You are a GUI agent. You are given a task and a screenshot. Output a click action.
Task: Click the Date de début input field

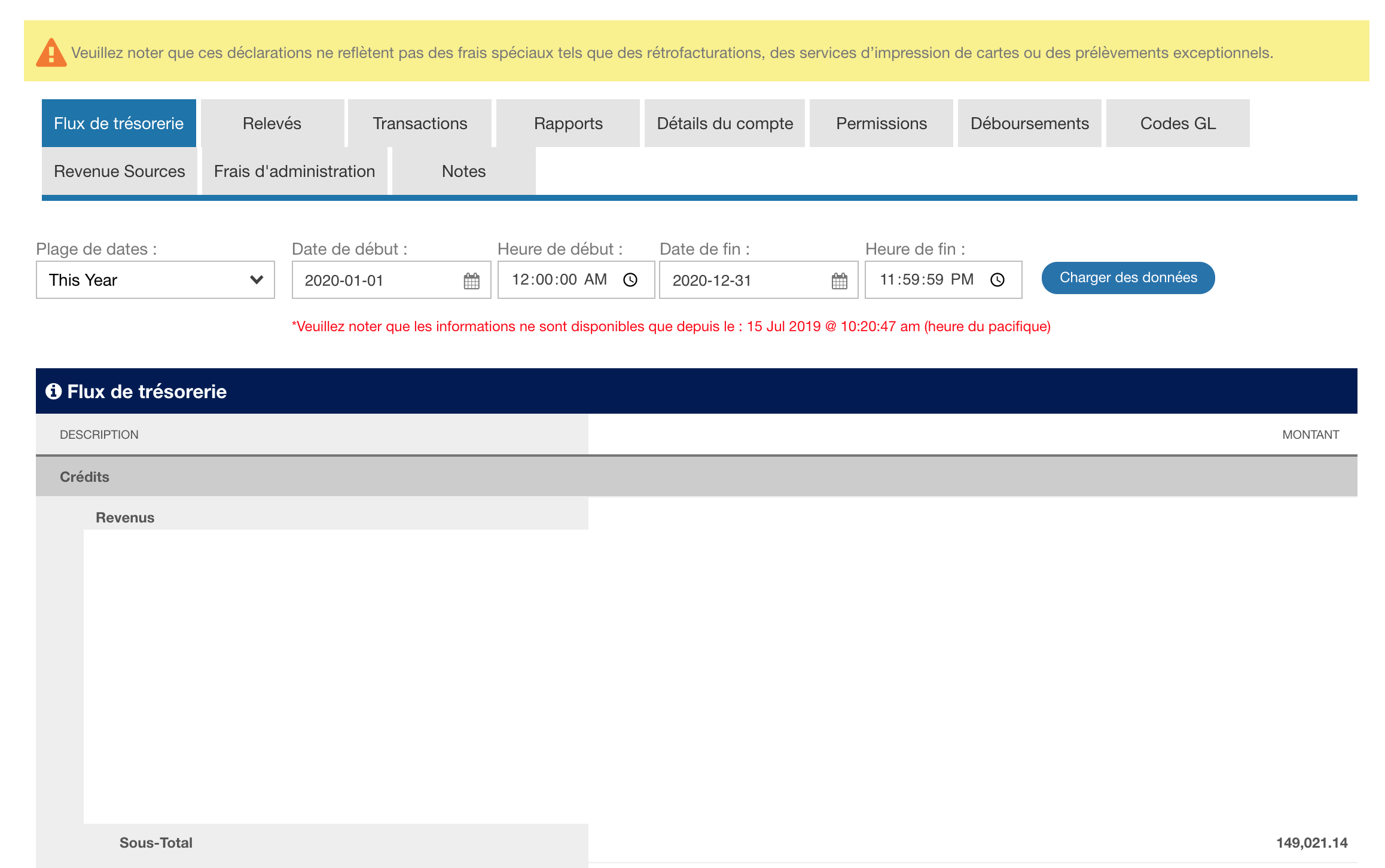377,280
